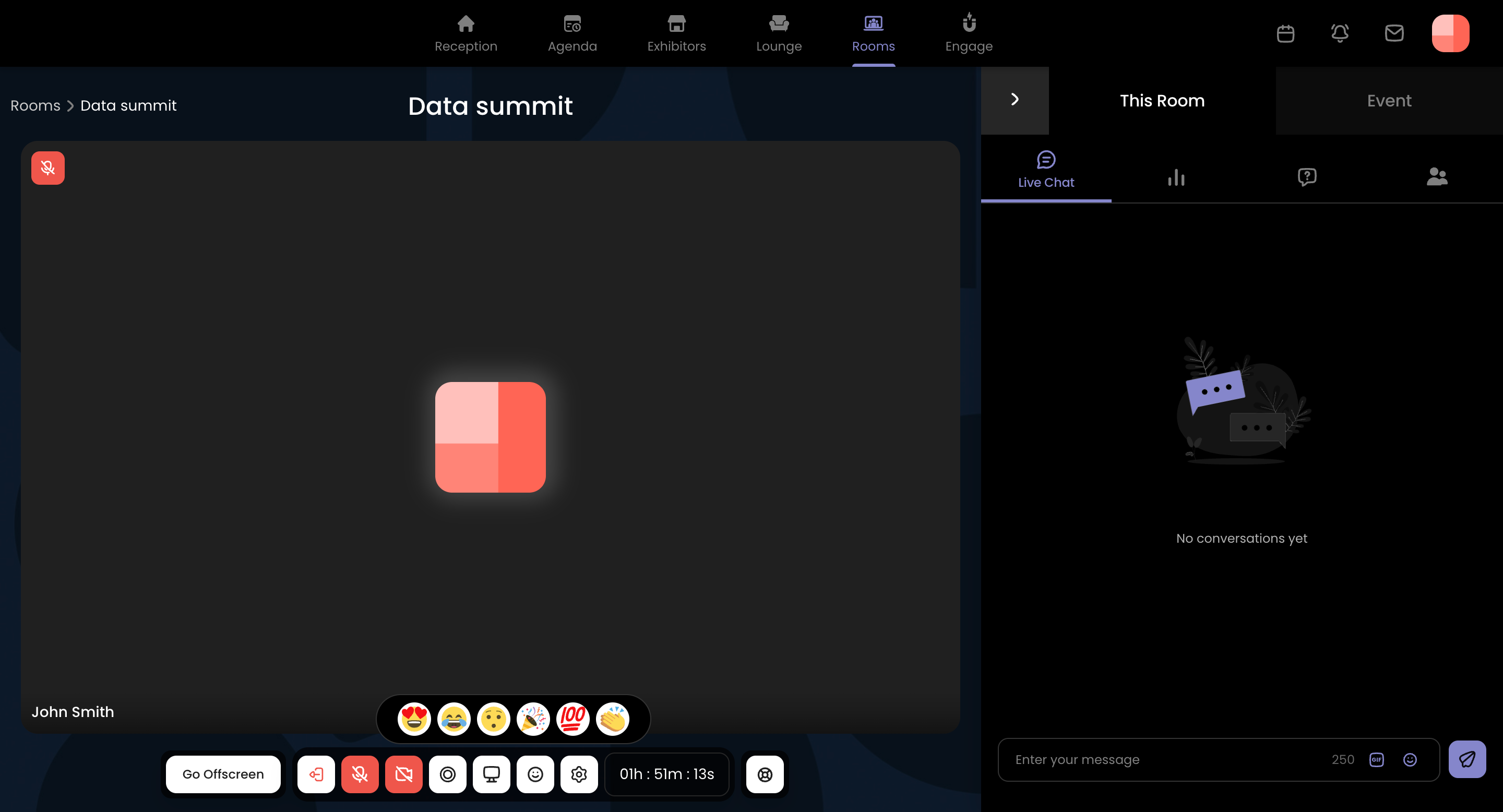Select the Live Chat tab
Screen dimensions: 1503x812
(x=1045, y=170)
